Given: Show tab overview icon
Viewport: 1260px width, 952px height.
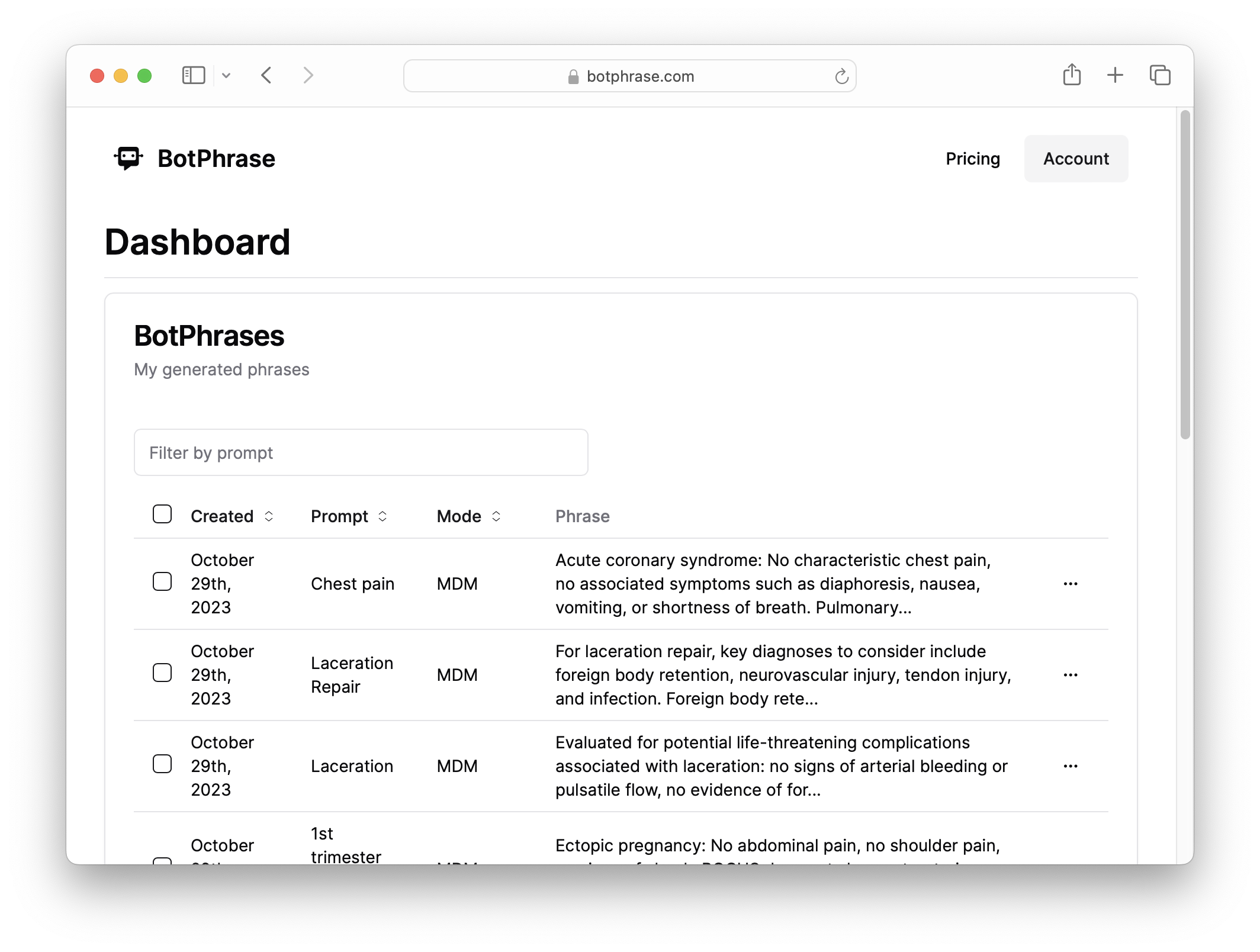Looking at the screenshot, I should click(x=1159, y=75).
